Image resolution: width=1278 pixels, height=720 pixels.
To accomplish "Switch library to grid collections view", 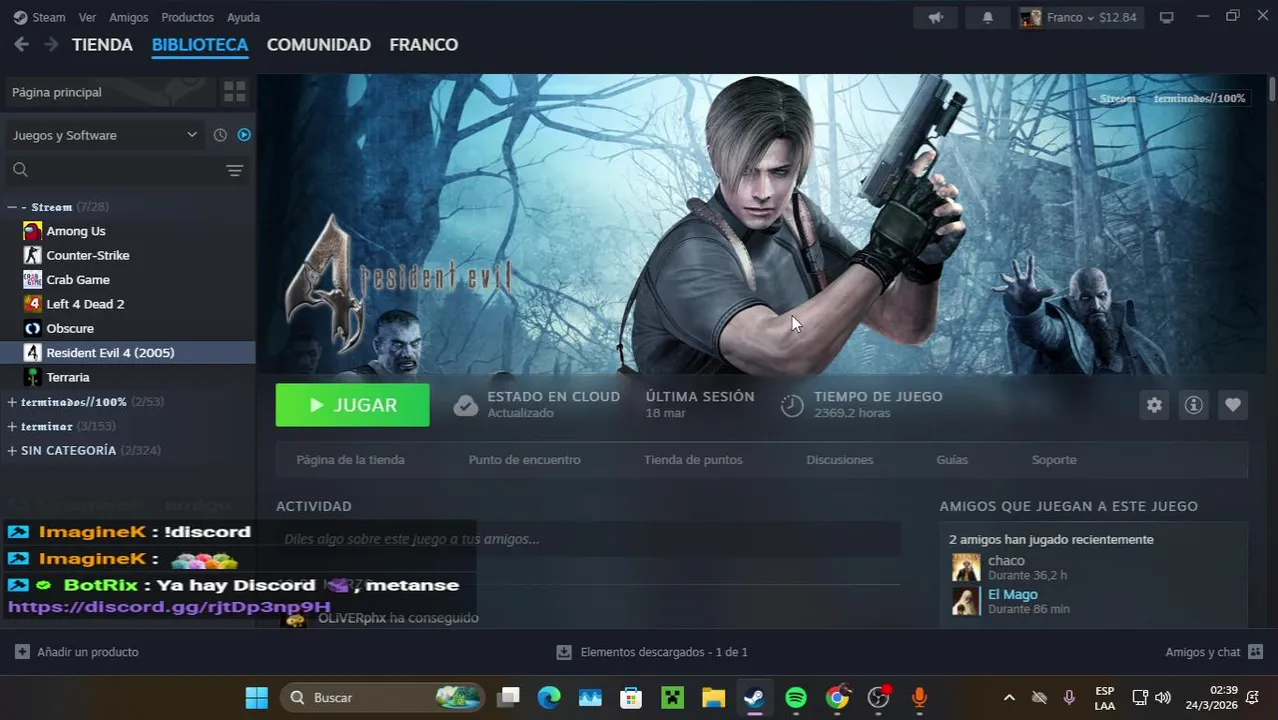I will [235, 92].
